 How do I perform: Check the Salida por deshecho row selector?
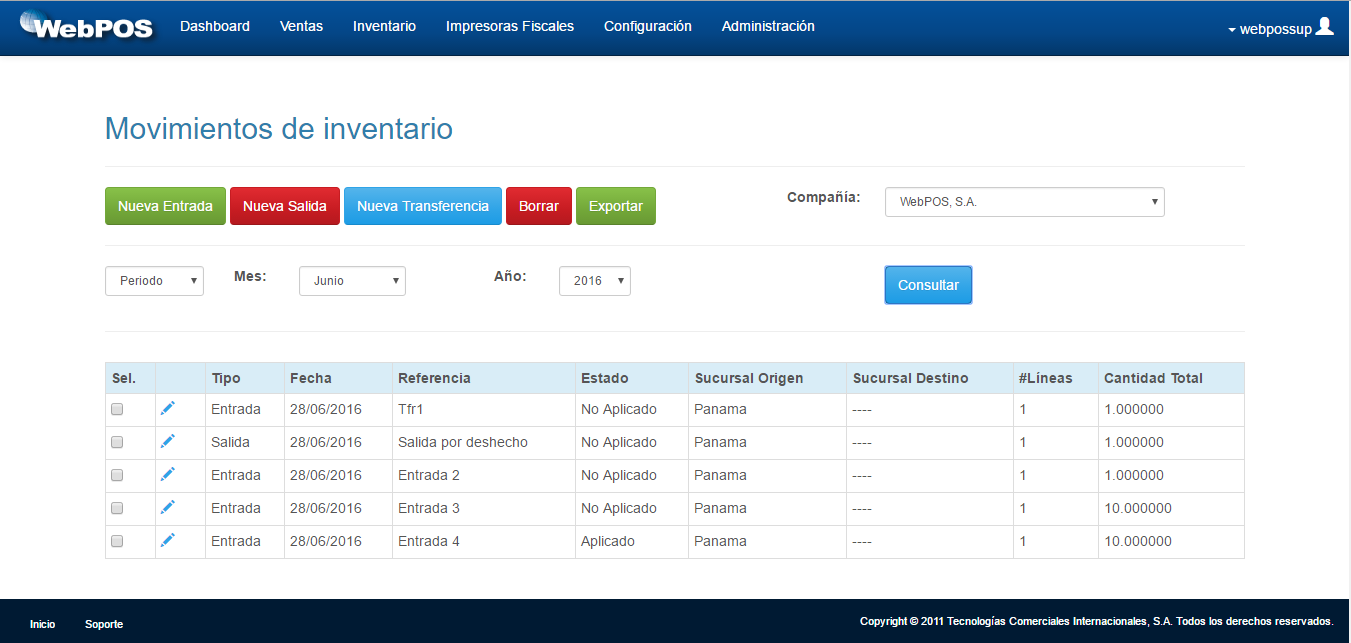point(116,441)
